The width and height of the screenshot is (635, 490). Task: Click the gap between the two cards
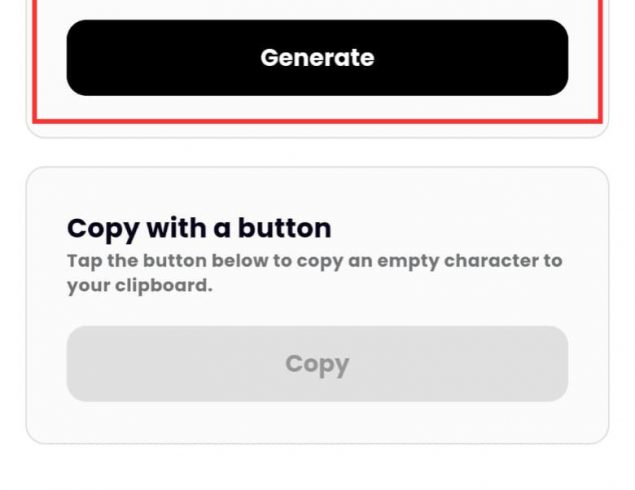(317, 152)
